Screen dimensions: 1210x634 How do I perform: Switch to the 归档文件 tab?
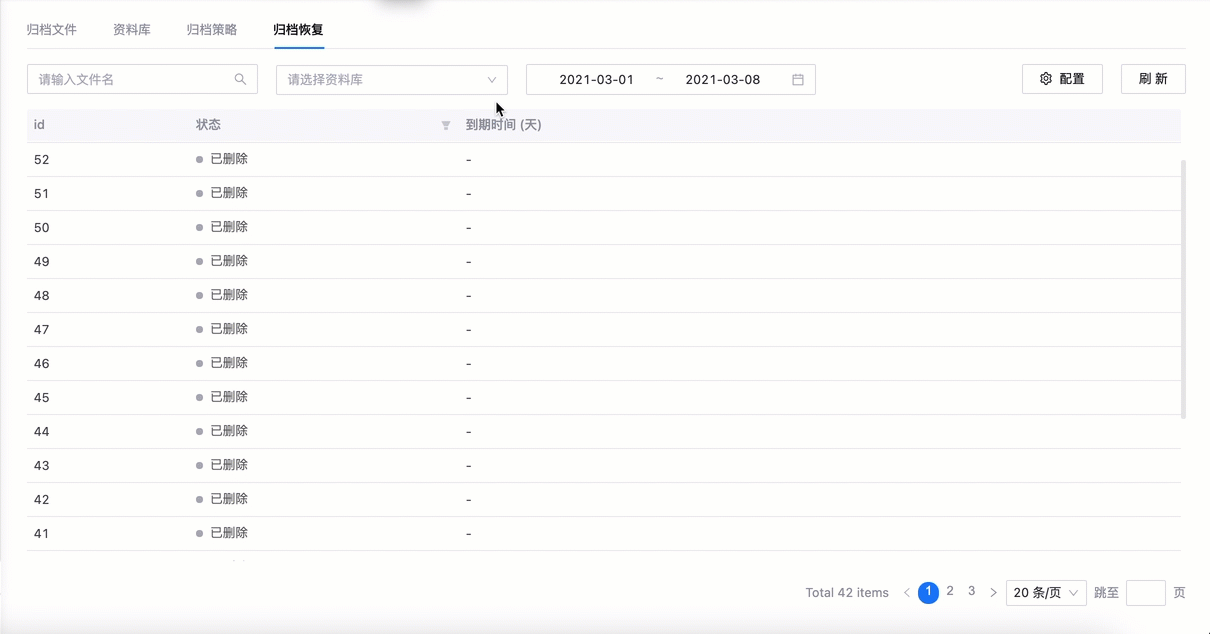click(x=52, y=29)
